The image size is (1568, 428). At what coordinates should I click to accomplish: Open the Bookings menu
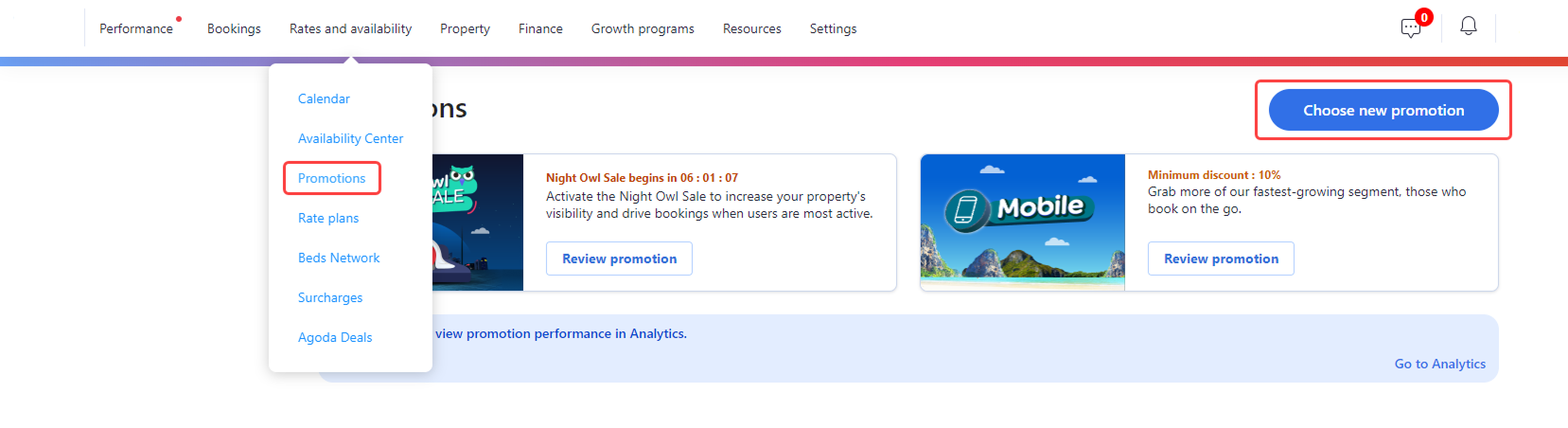(234, 28)
